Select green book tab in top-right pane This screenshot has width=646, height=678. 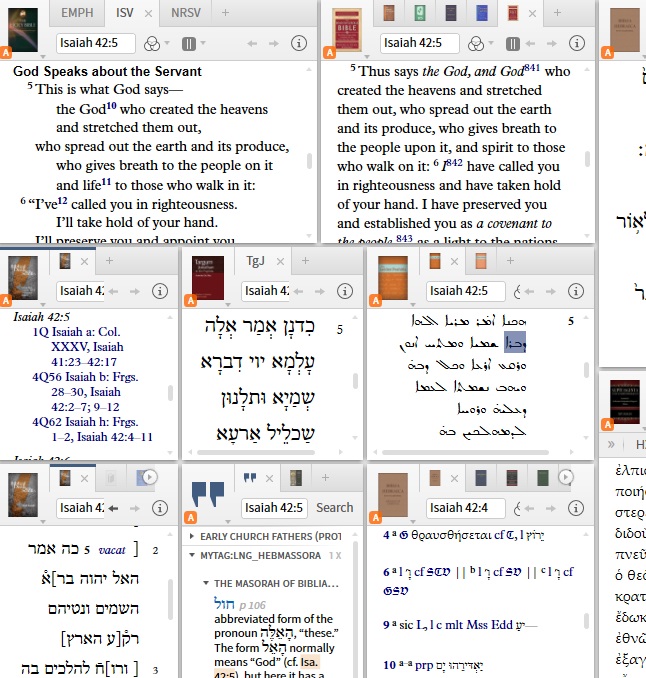(x=419, y=13)
